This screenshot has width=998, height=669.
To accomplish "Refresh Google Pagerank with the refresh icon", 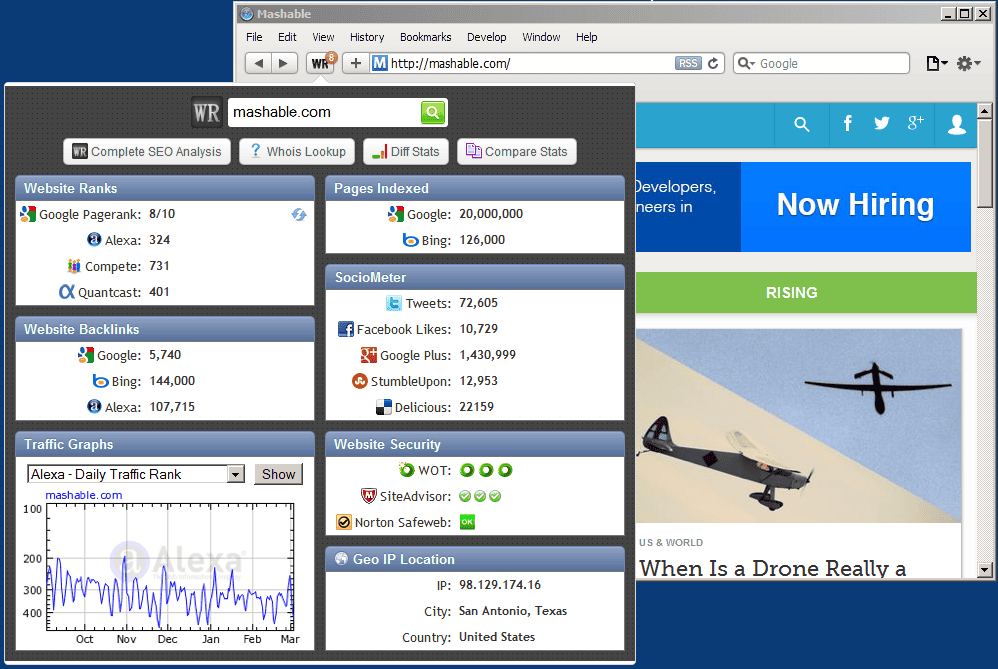I will pyautogui.click(x=299, y=215).
